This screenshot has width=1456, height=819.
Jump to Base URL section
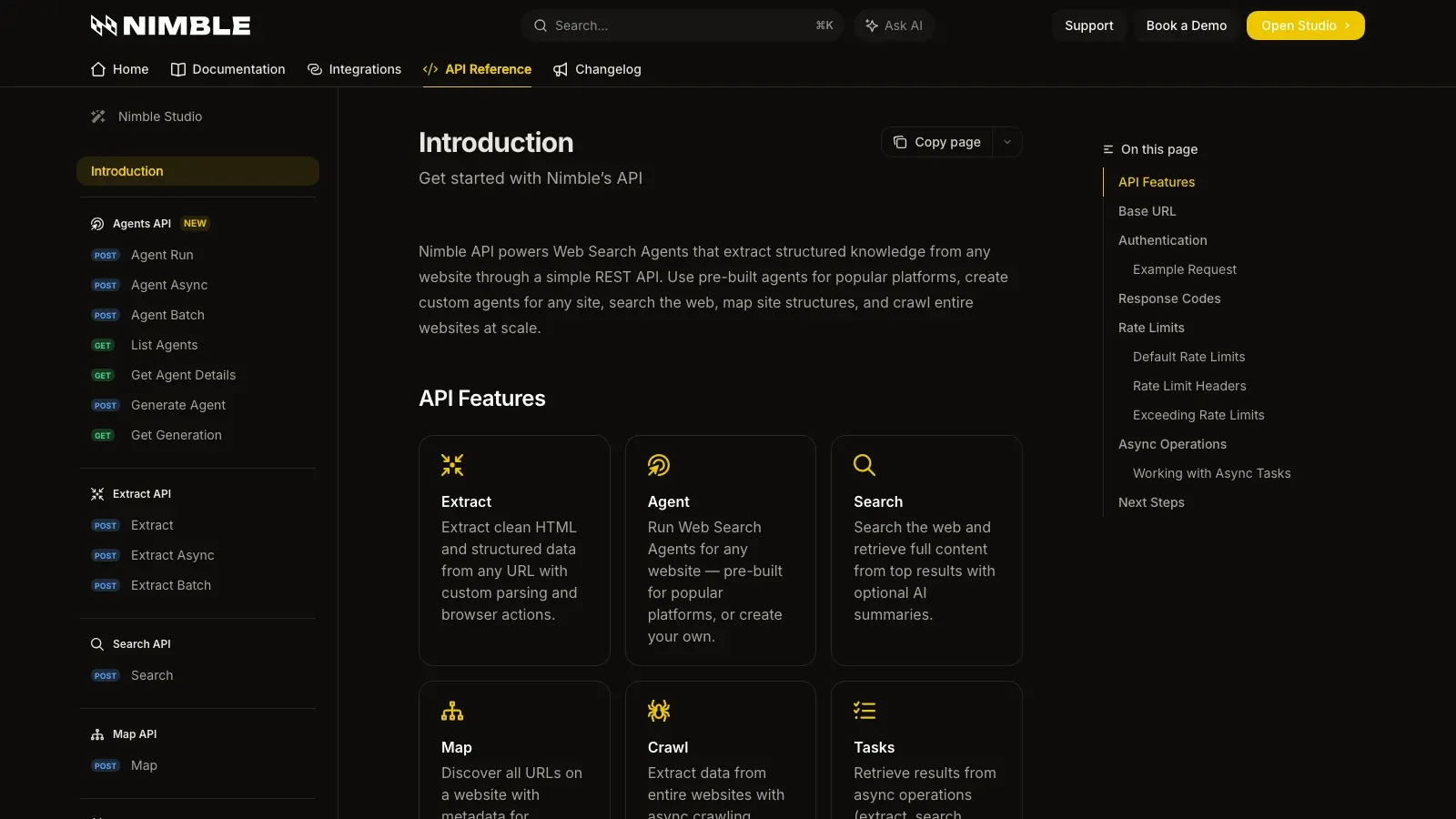(x=1148, y=211)
